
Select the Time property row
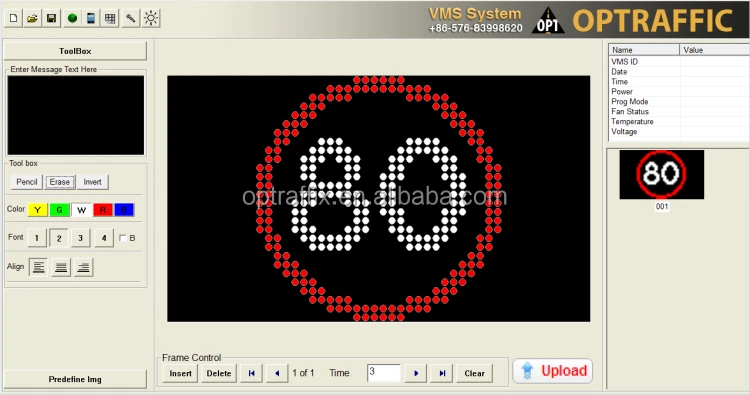pyautogui.click(x=679, y=82)
